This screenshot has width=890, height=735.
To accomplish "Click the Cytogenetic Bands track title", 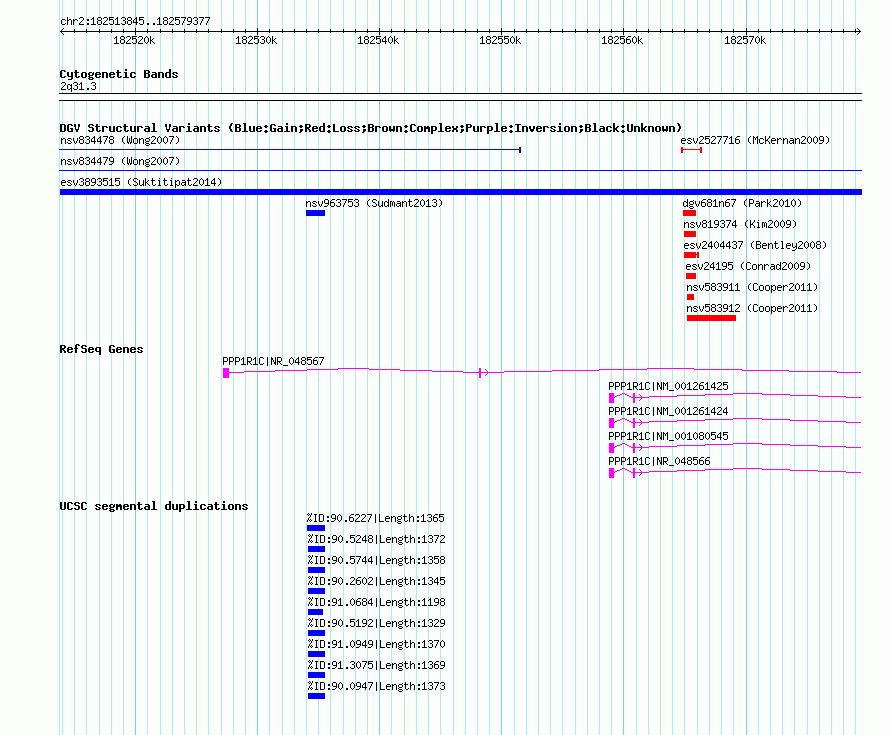I will tap(119, 74).
